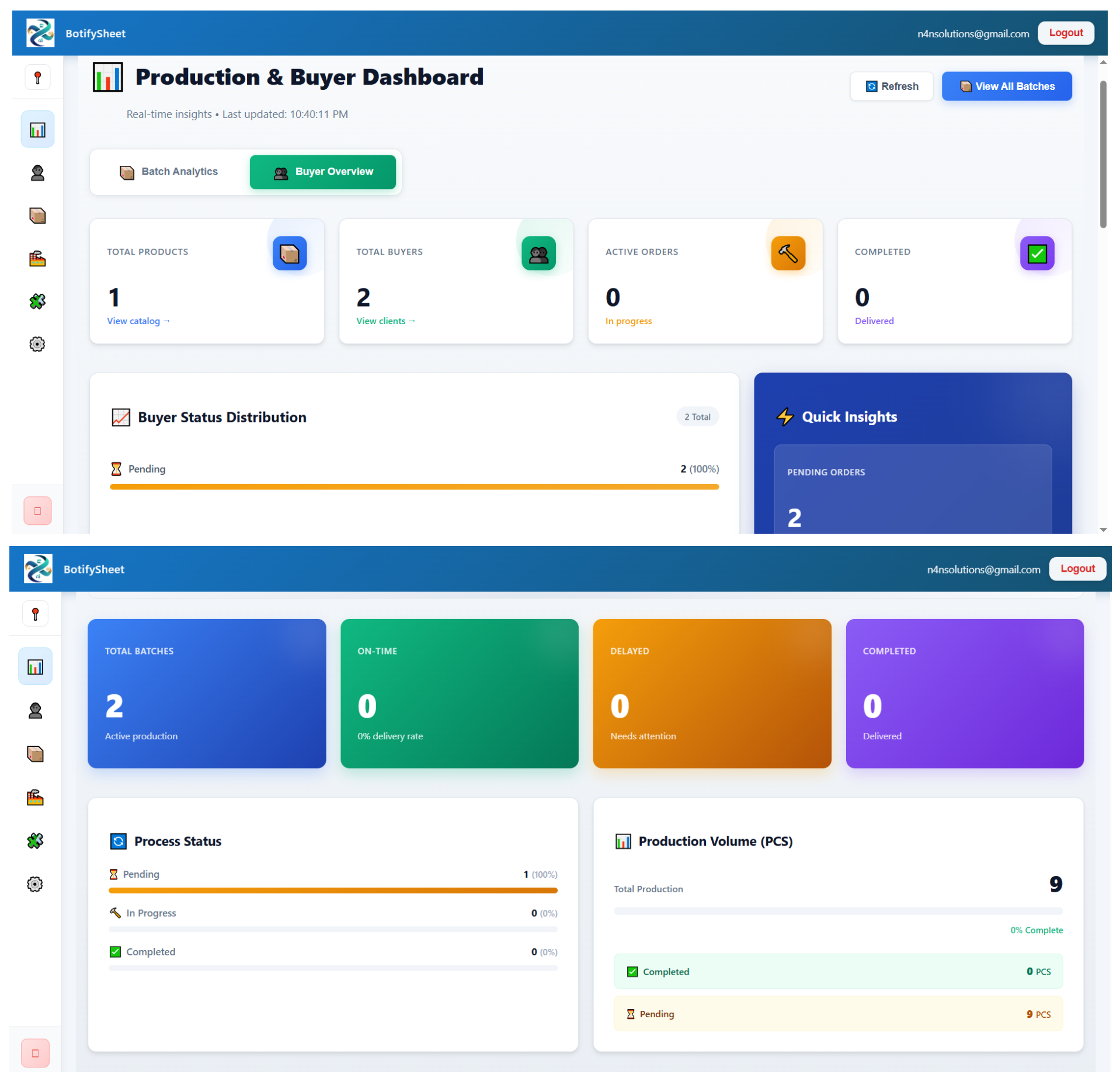Select the Buyer Overview tab
Screen dimensions: 1120x1092
click(x=322, y=172)
